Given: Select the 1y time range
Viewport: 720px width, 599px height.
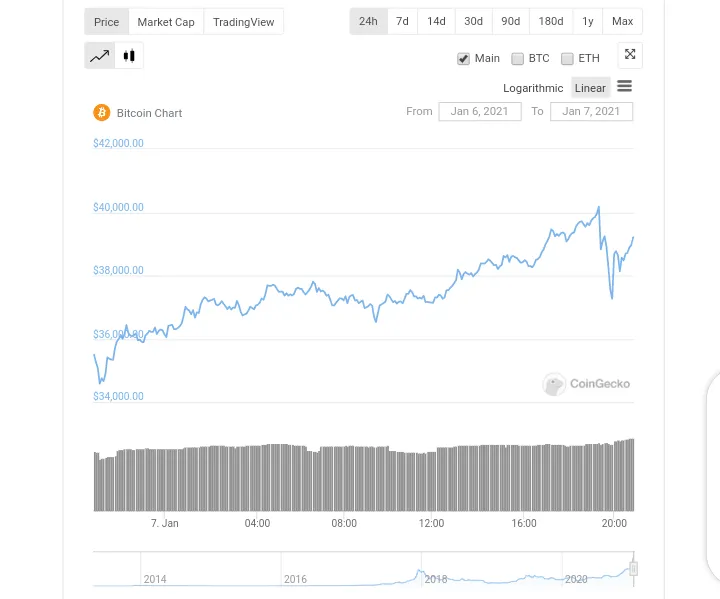Looking at the screenshot, I should point(588,21).
